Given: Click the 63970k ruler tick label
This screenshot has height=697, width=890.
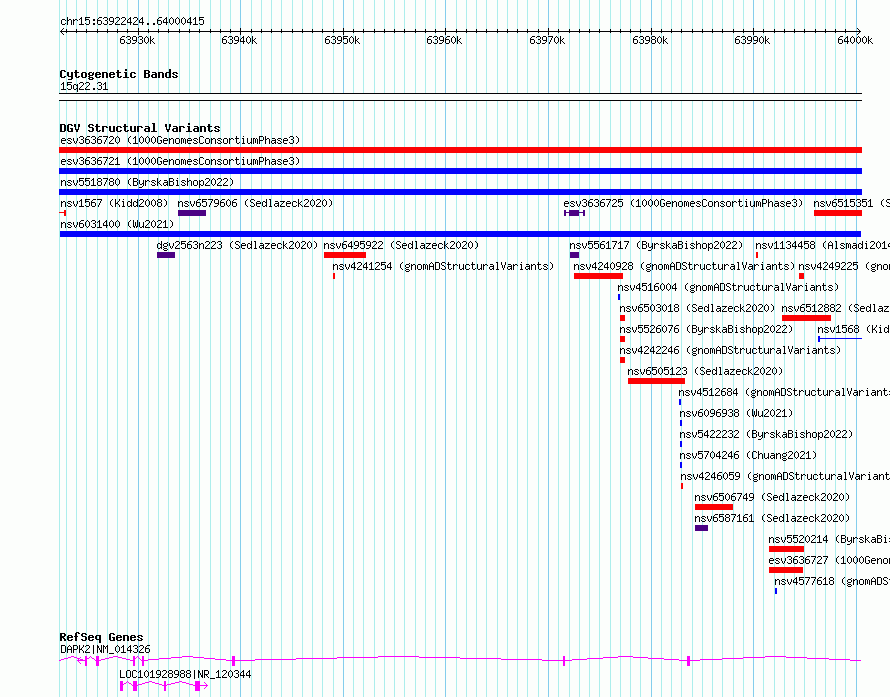Looking at the screenshot, I should pos(547,40).
